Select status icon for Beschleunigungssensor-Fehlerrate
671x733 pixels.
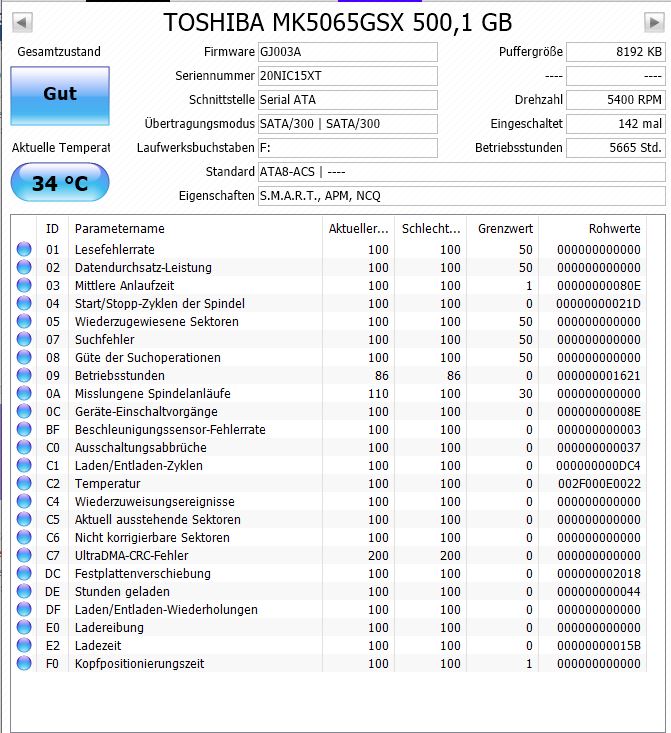[x=24, y=429]
